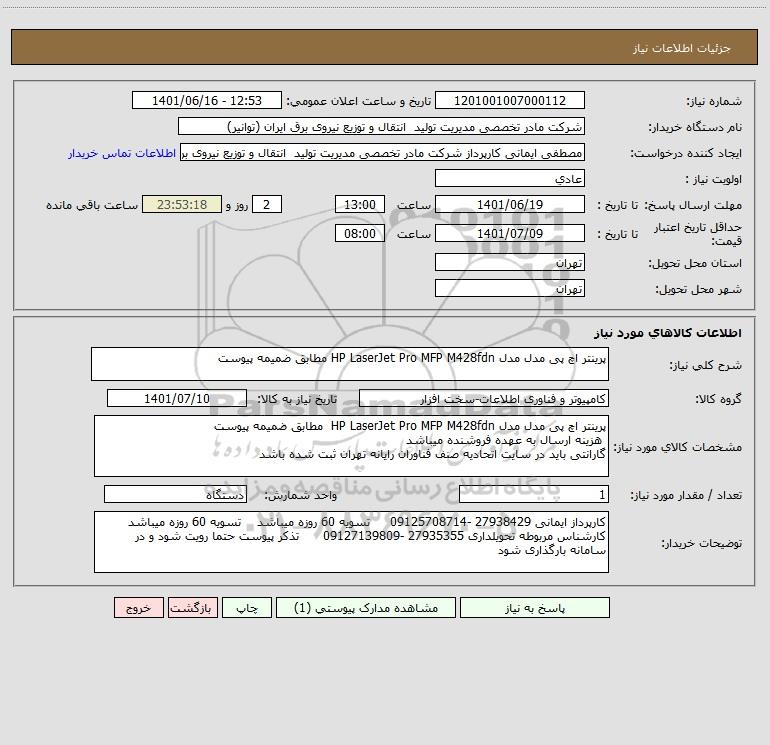Click deadline time field 13:00
The height and width of the screenshot is (745, 770).
359,204
